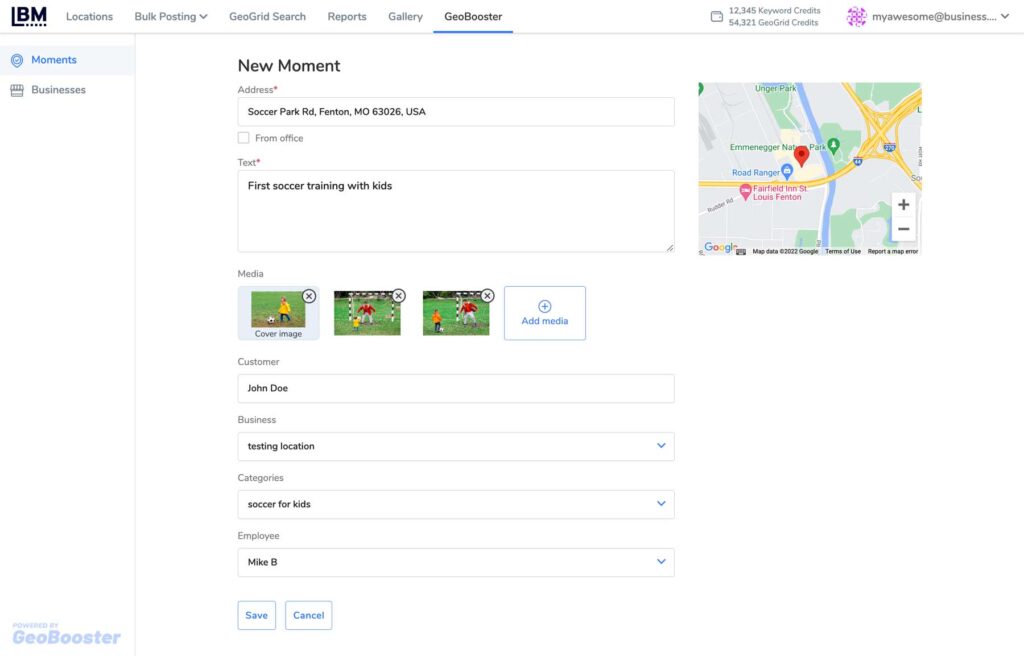Switch to the Reports tab
1024x656 pixels.
pyautogui.click(x=347, y=16)
